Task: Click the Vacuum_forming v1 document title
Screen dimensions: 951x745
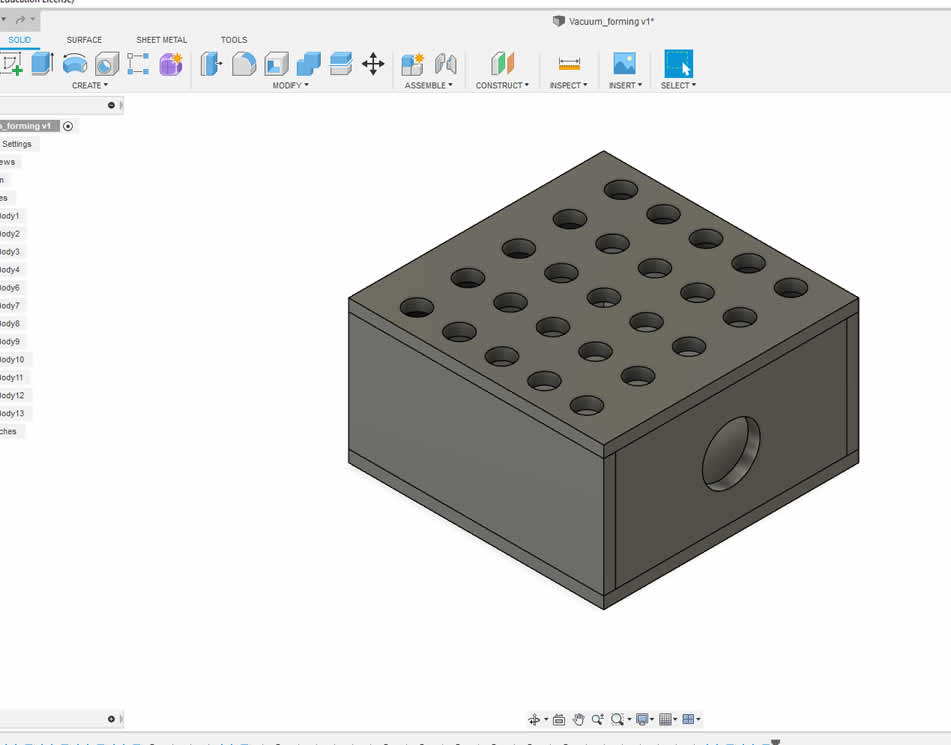Action: pyautogui.click(x=611, y=22)
